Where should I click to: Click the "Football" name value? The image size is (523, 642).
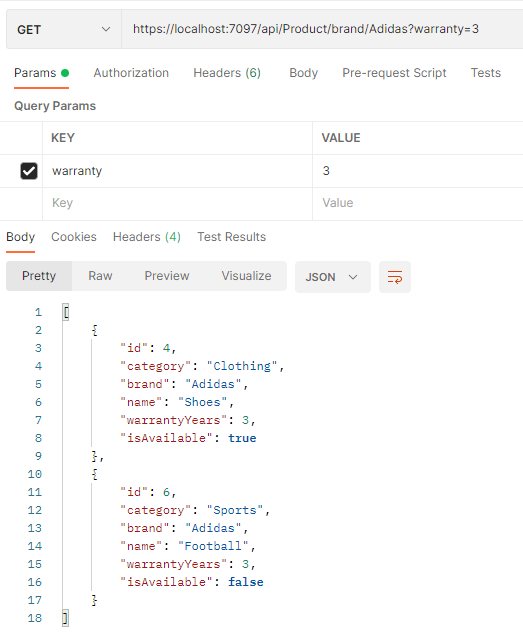pyautogui.click(x=213, y=546)
